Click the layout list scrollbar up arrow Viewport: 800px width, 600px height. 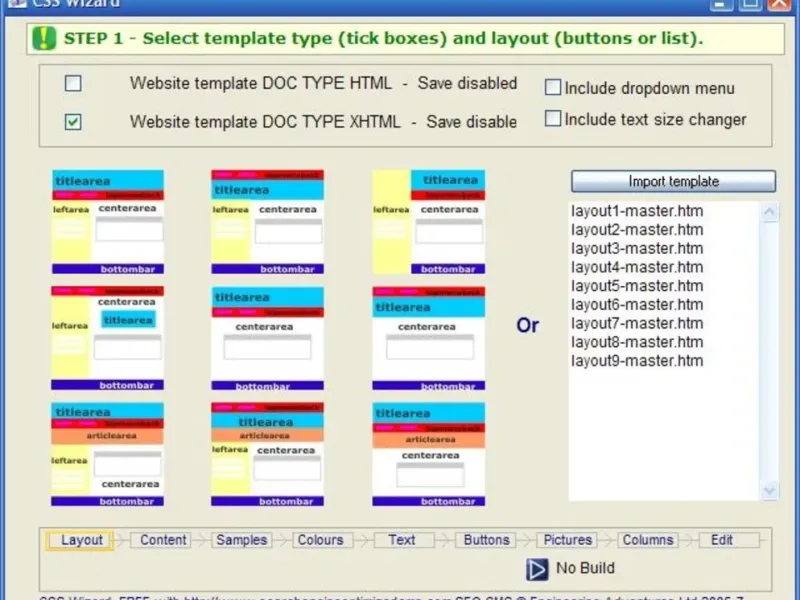769,212
